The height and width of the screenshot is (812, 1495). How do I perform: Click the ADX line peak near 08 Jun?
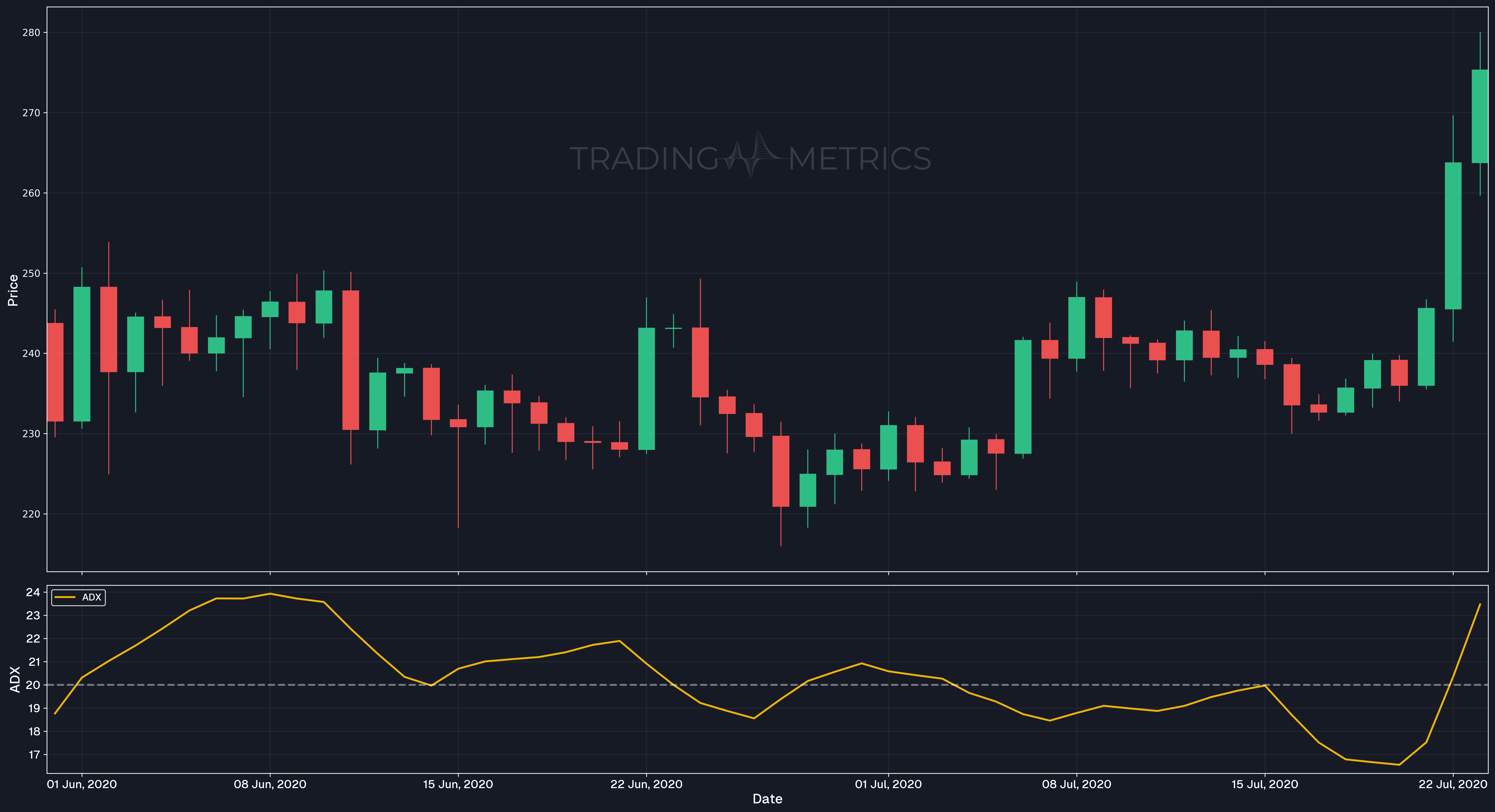coord(270,594)
